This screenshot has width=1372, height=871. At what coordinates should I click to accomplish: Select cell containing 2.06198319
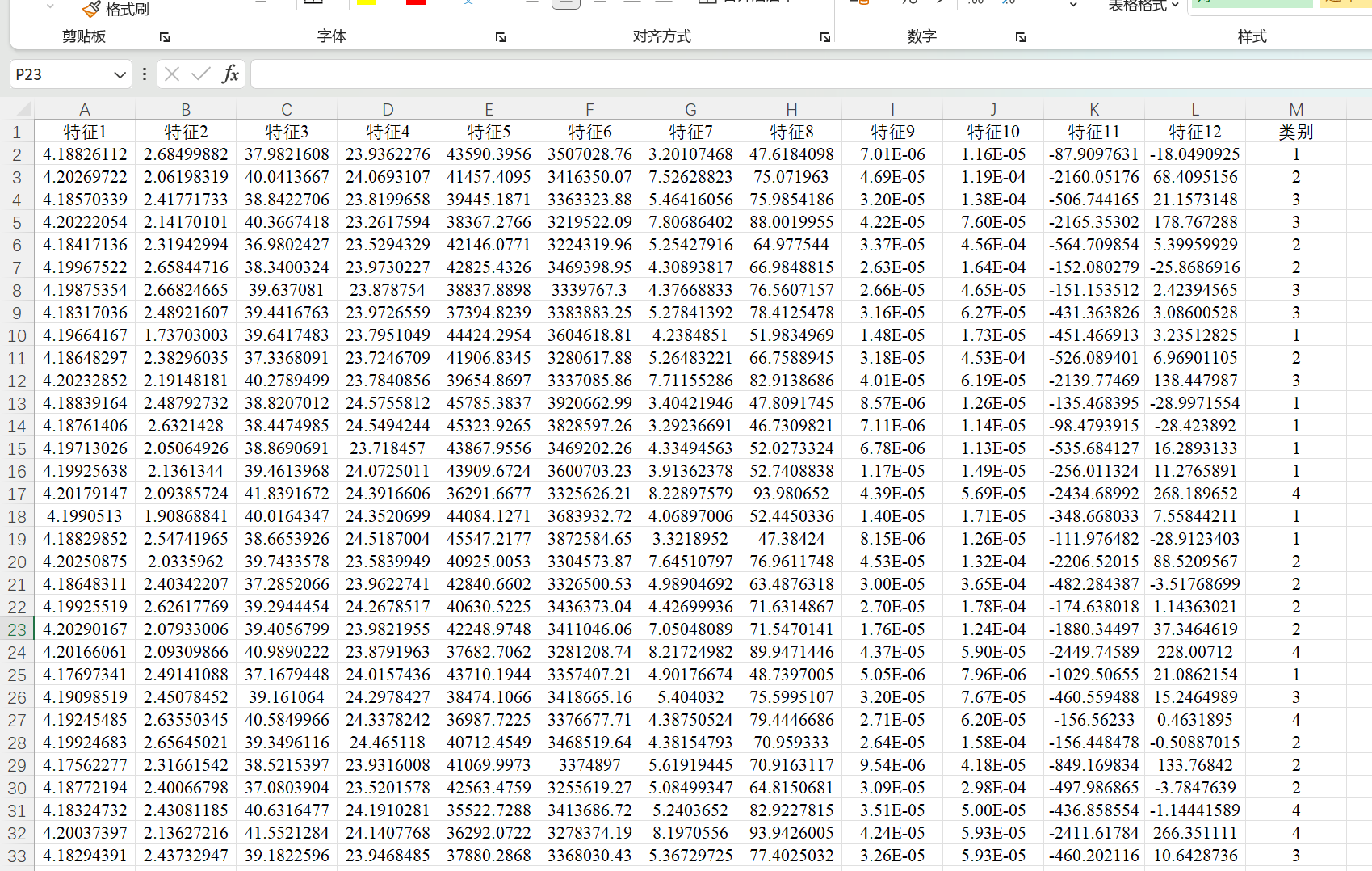(186, 177)
